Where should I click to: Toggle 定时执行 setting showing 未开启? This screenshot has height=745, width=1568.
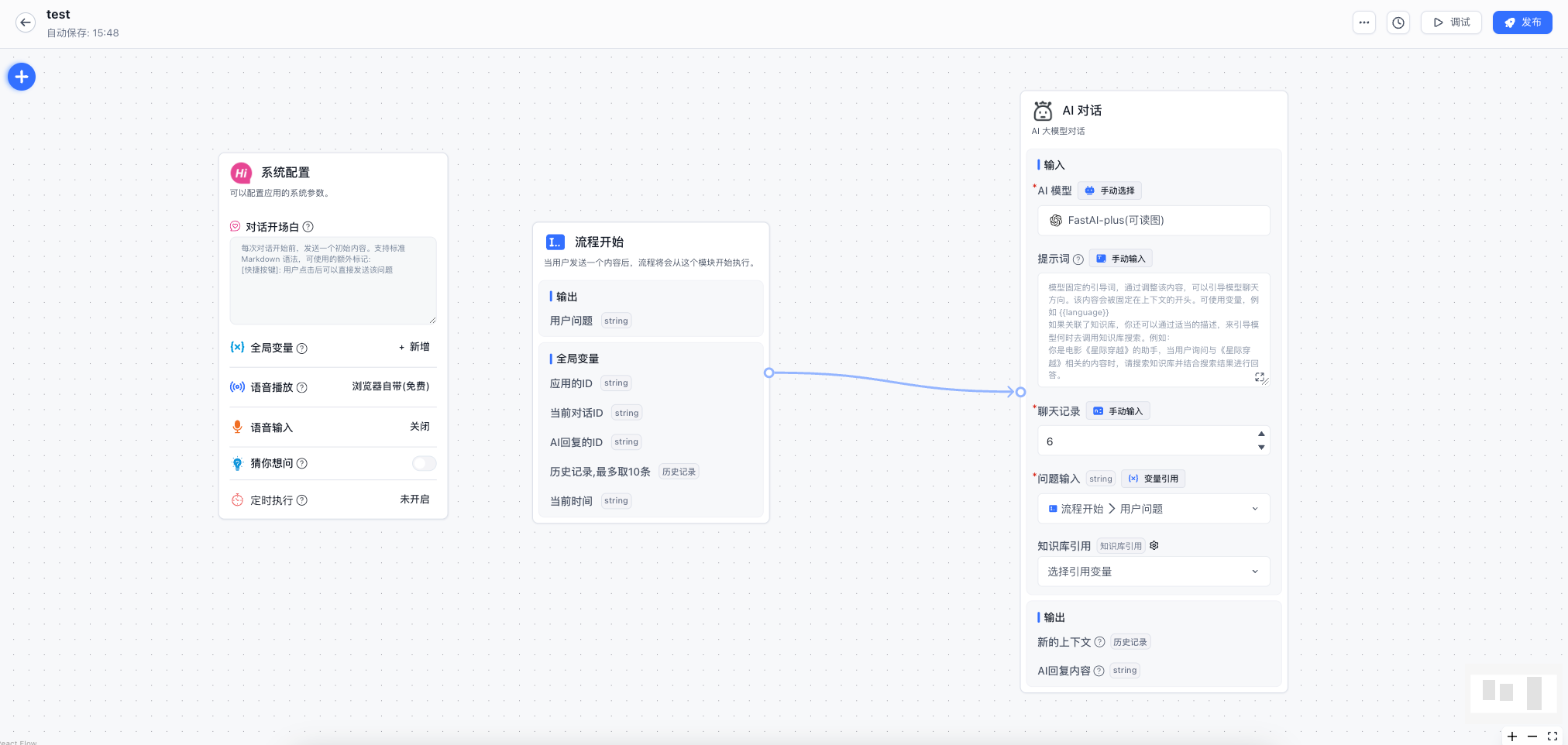tap(414, 500)
